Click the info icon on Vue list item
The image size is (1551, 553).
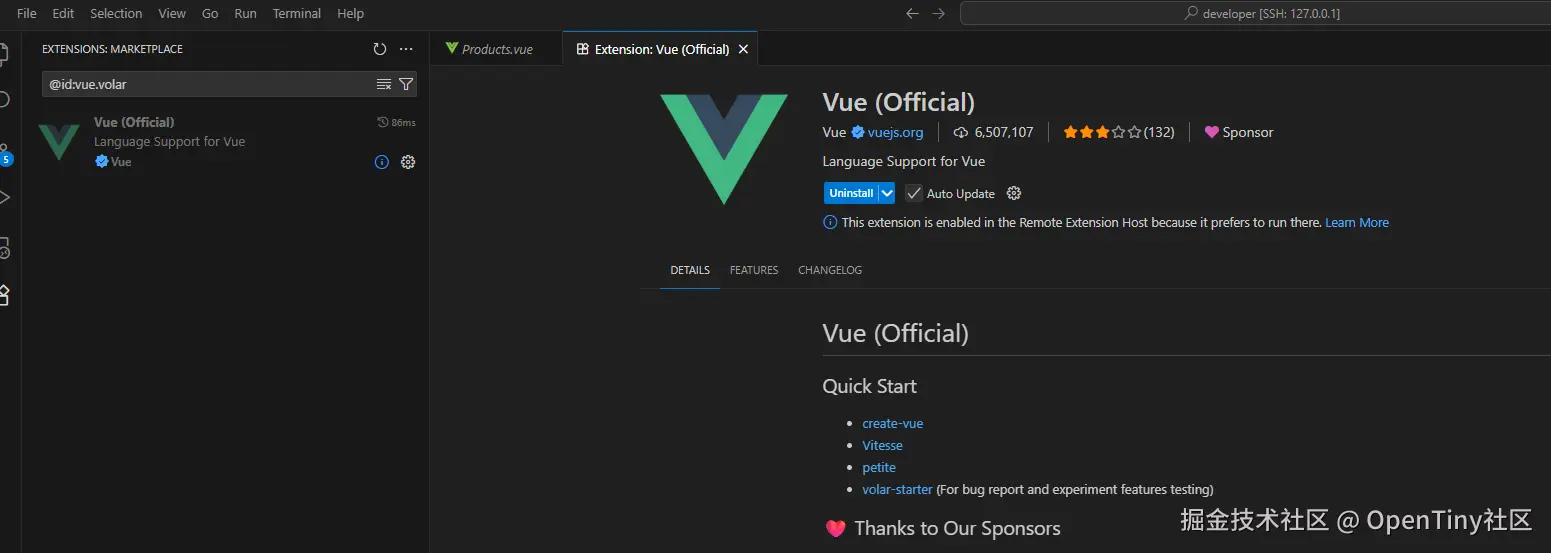(x=382, y=162)
